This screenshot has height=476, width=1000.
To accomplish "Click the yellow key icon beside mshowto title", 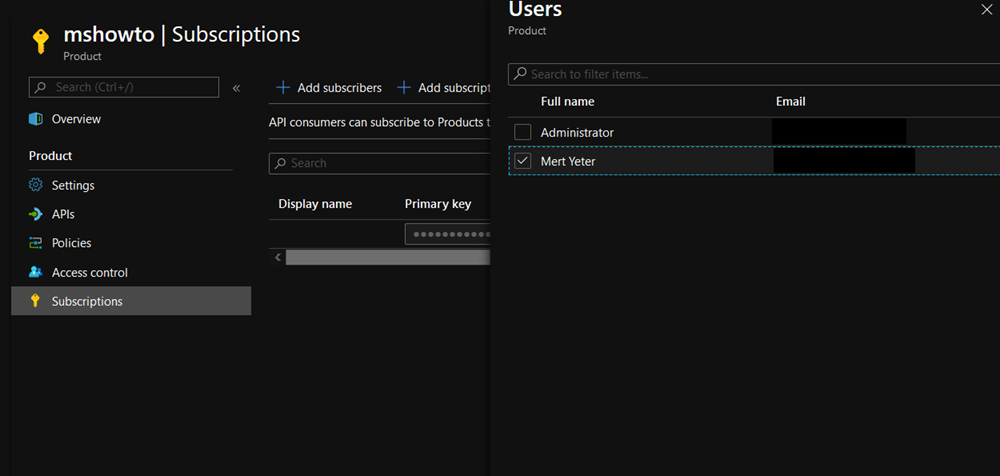I will click(x=40, y=41).
